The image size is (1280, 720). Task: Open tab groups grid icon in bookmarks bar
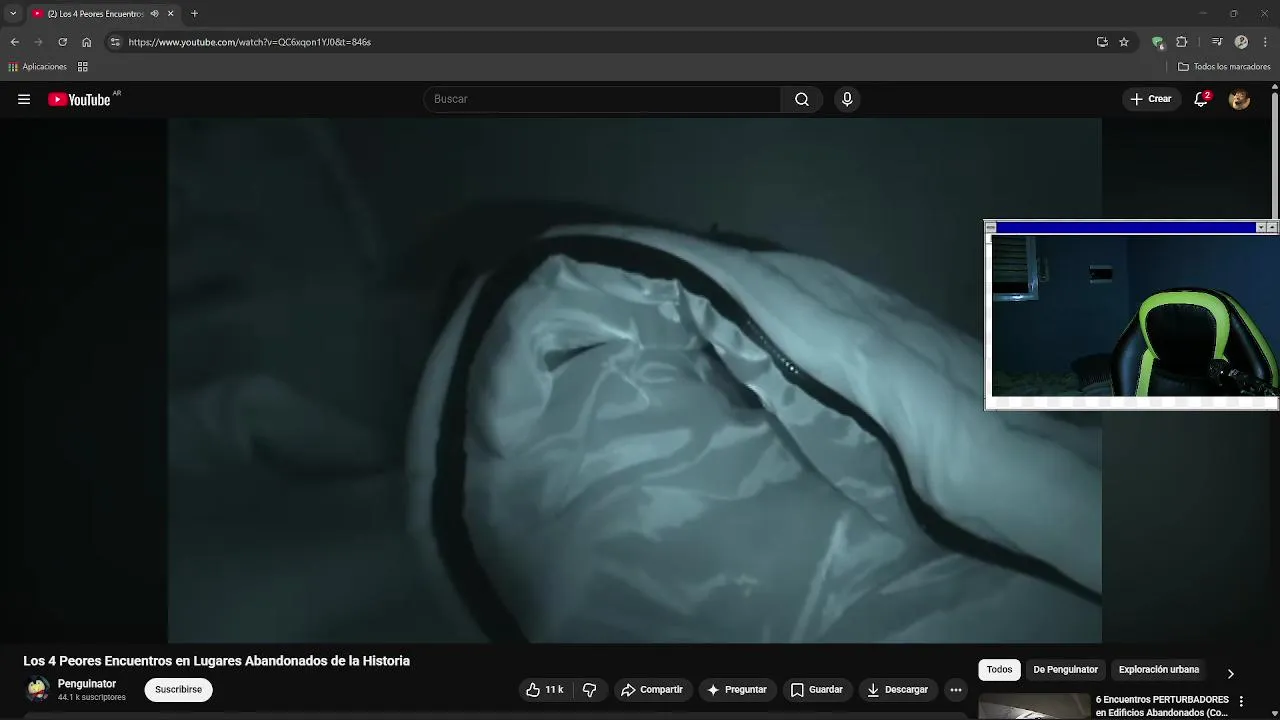click(x=83, y=67)
